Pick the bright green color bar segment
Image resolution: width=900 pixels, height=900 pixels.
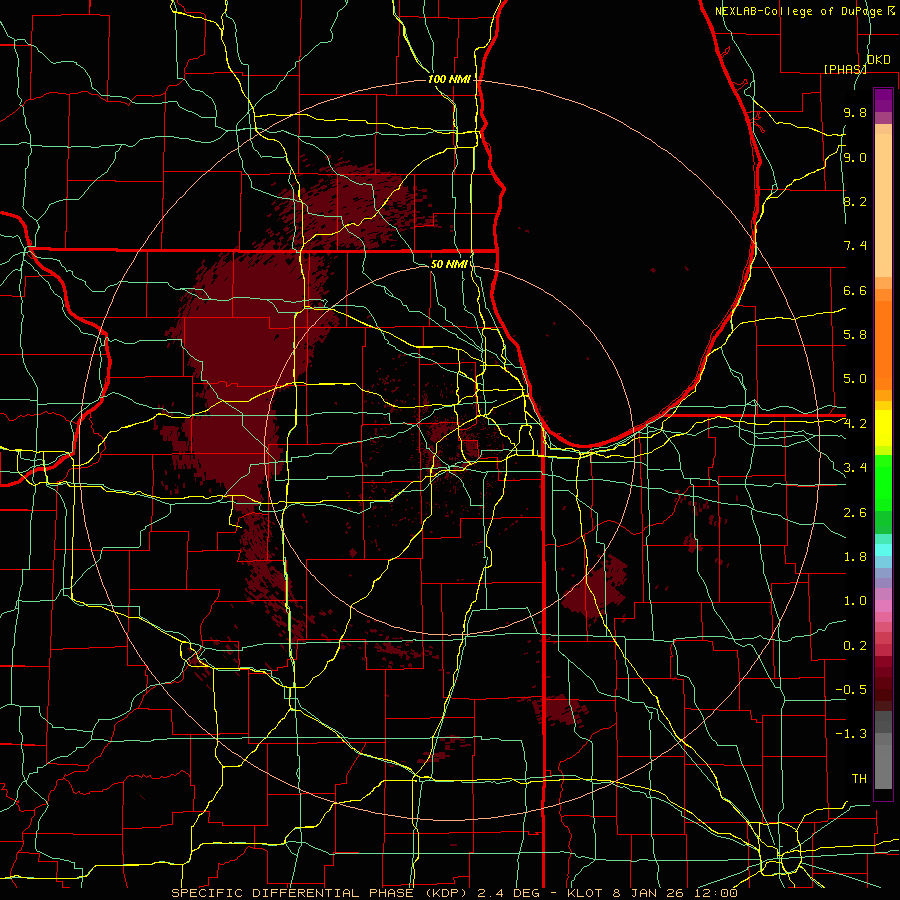[883, 482]
